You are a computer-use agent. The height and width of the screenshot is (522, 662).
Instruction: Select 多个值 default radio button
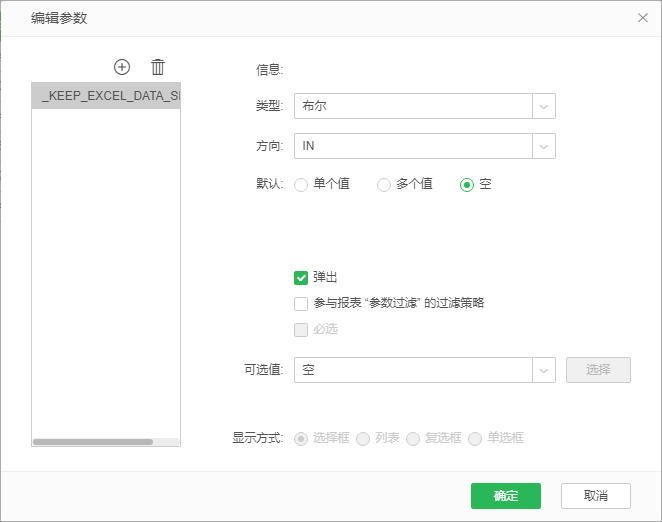tap(383, 185)
